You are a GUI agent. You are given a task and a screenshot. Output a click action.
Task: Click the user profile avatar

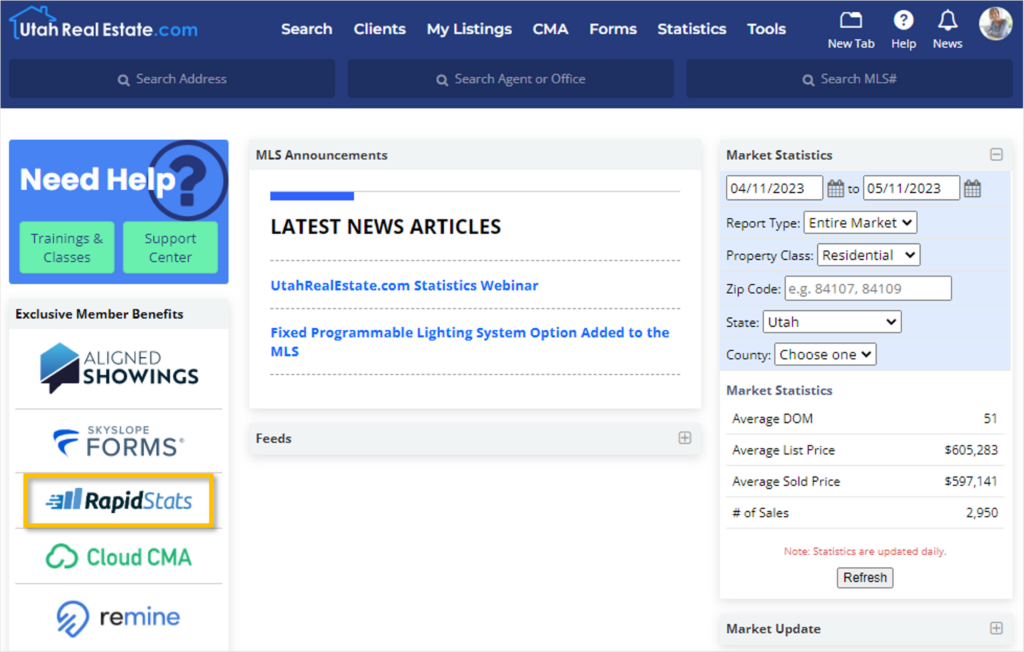(995, 23)
